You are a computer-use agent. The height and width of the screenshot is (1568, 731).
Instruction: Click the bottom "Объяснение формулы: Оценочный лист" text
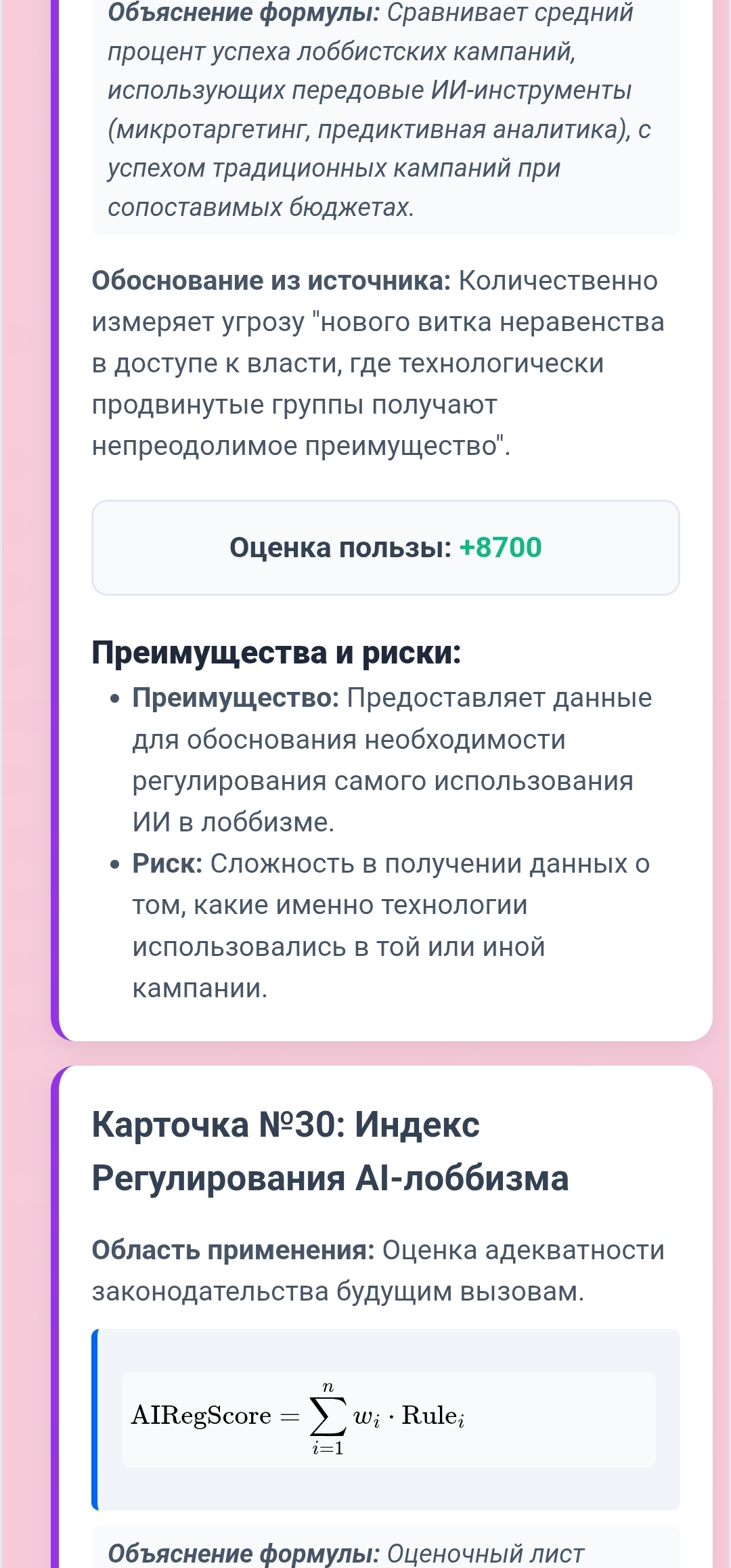click(x=346, y=1553)
